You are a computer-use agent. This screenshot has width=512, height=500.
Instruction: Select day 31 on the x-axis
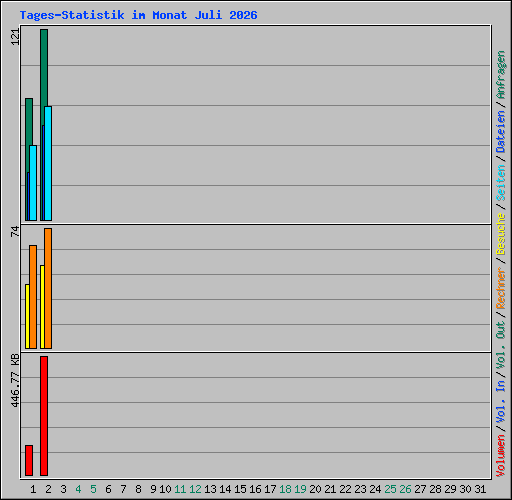tap(480, 489)
